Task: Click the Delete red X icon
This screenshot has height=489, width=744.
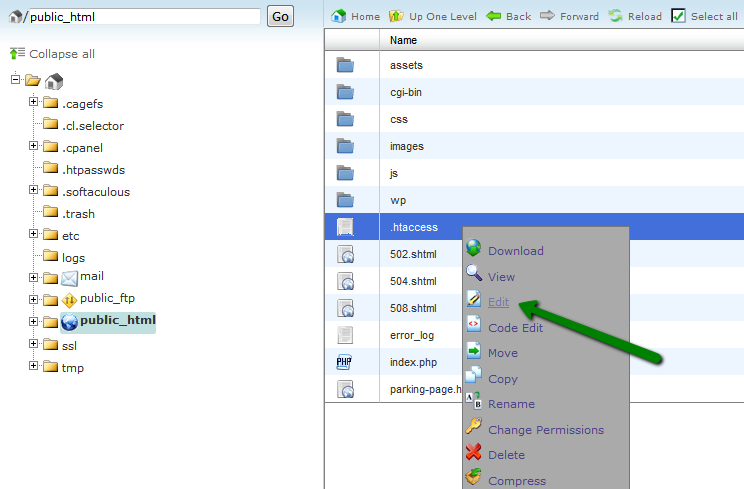Action: pyautogui.click(x=474, y=454)
